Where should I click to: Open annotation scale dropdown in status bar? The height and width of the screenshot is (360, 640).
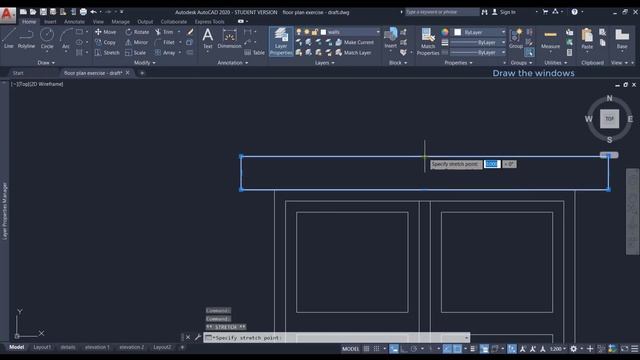[557, 349]
